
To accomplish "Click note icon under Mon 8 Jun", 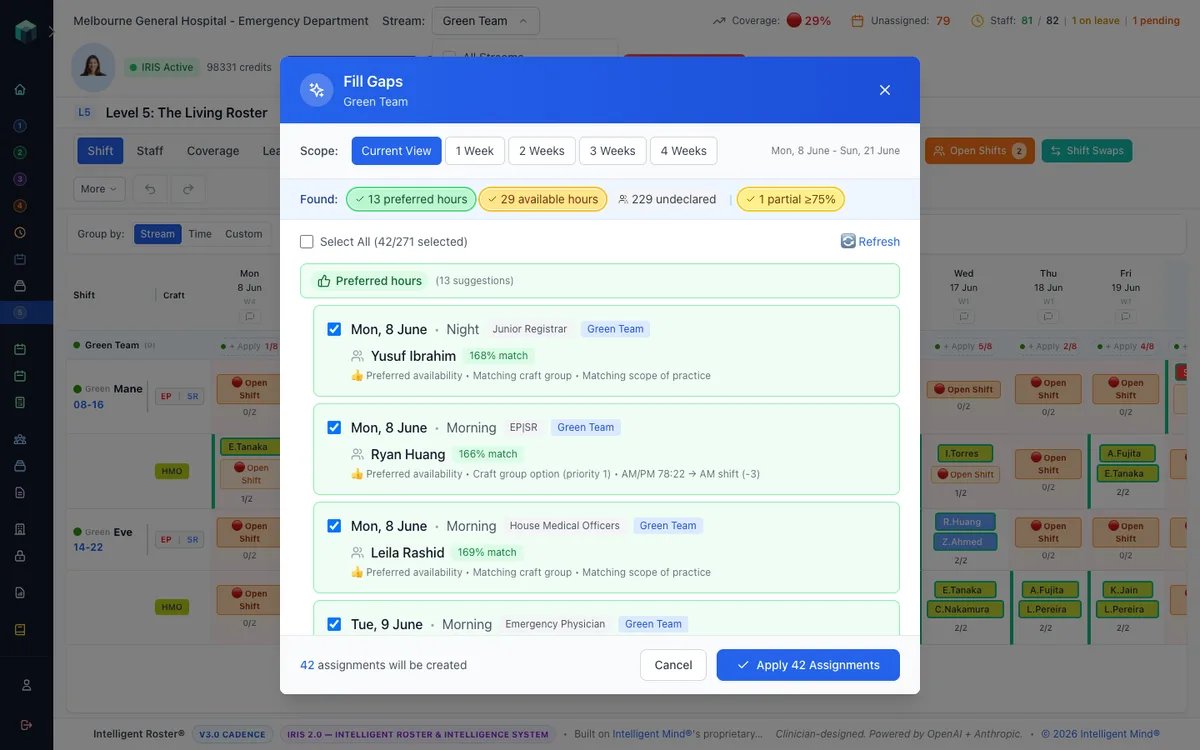I will click(249, 316).
